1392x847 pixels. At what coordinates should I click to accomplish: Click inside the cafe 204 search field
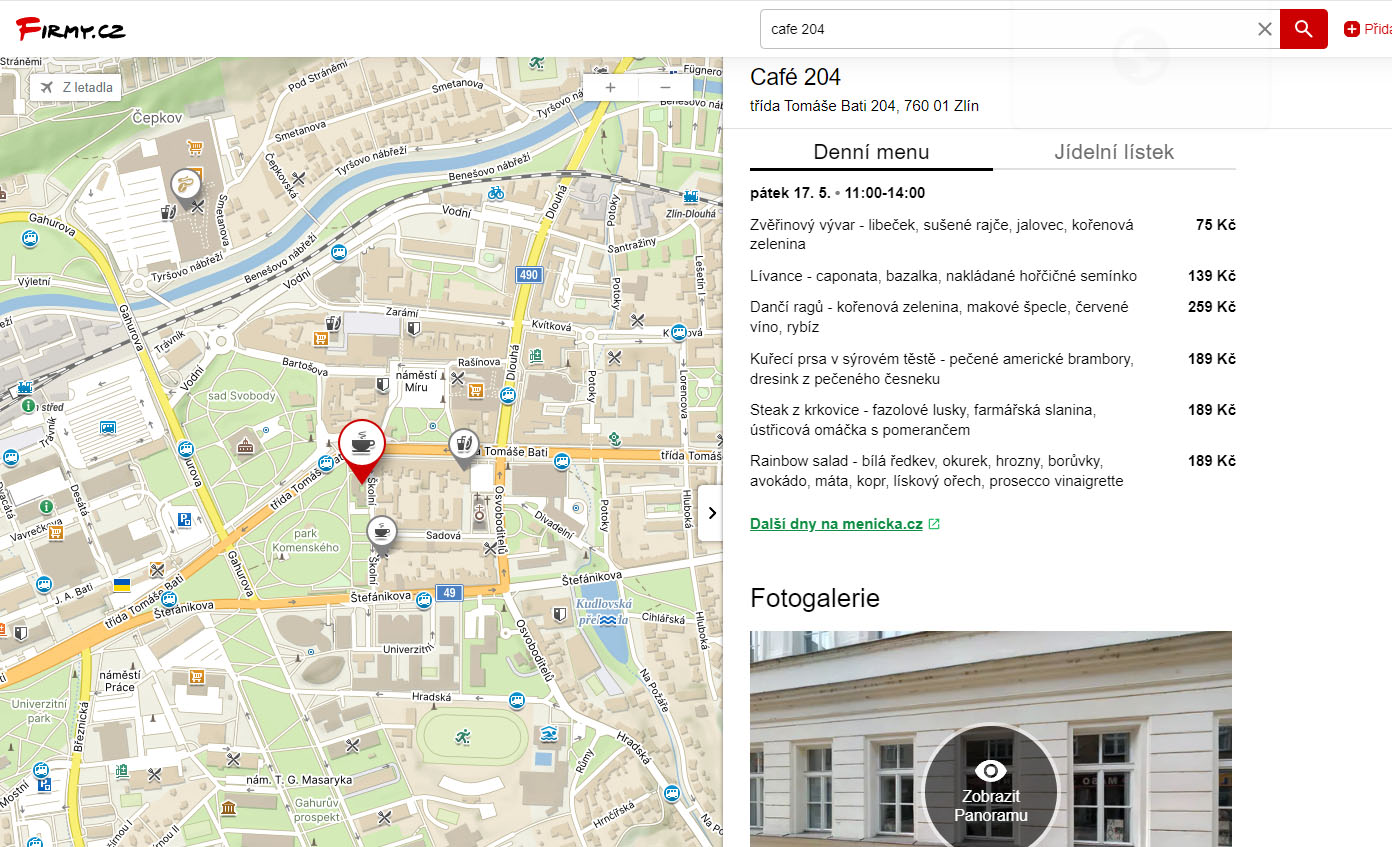(x=1000, y=29)
